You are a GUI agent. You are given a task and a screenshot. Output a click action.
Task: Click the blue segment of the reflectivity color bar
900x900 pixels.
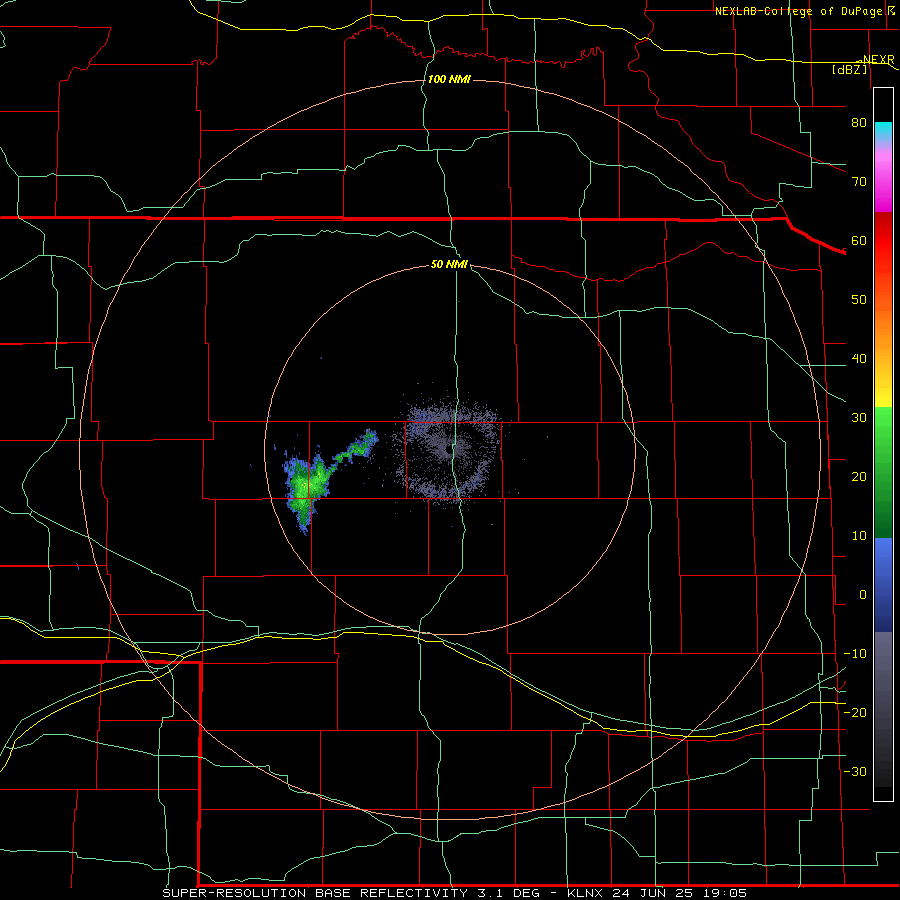click(x=883, y=585)
